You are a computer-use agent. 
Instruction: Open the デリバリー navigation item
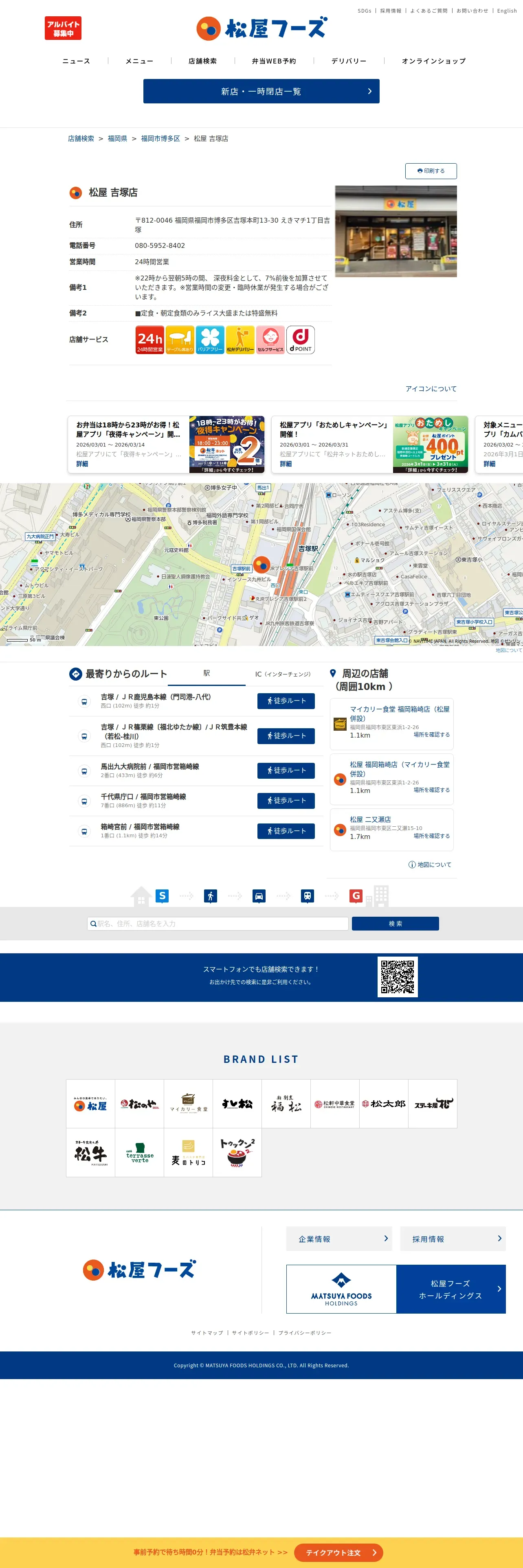coord(349,61)
